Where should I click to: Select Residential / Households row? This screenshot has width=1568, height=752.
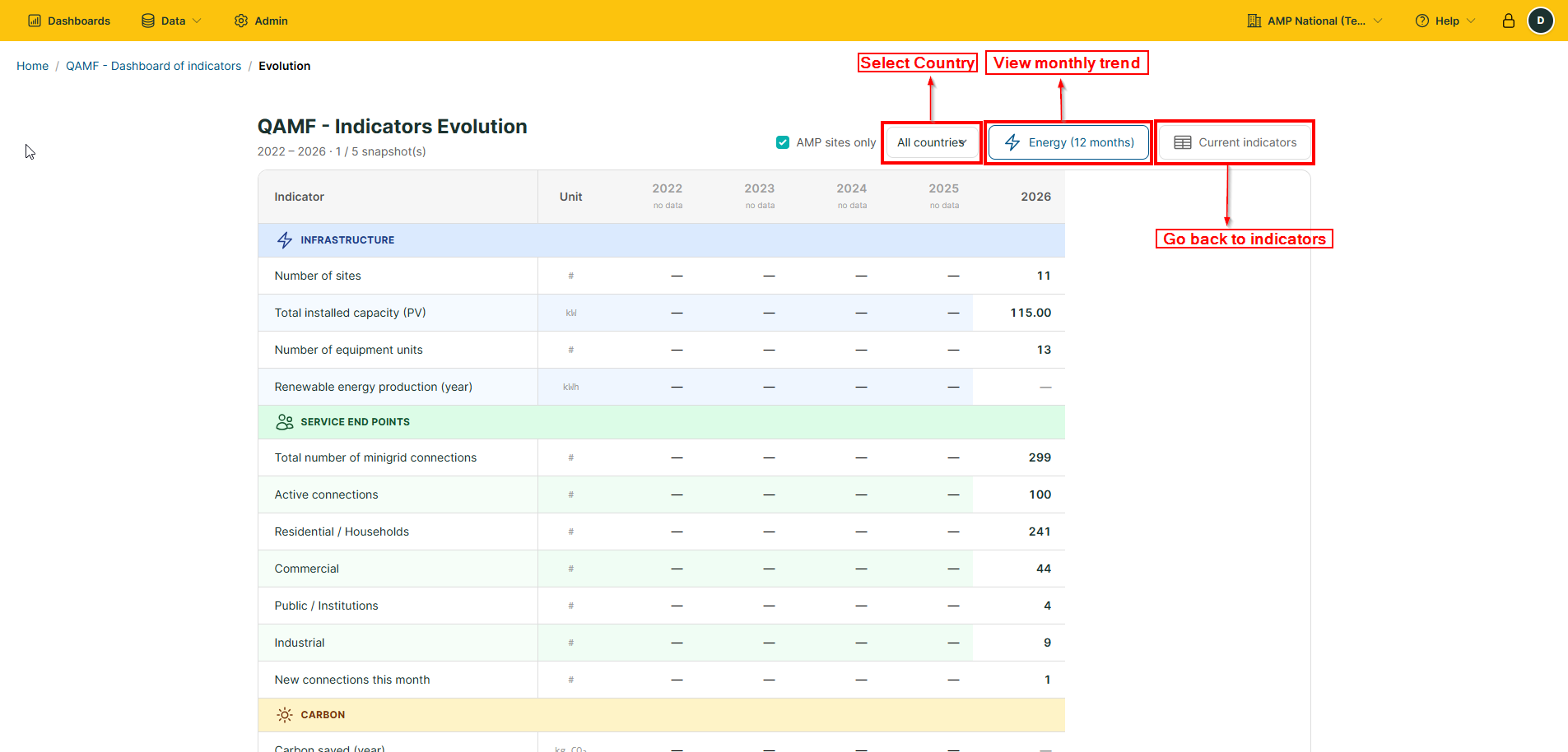(661, 532)
